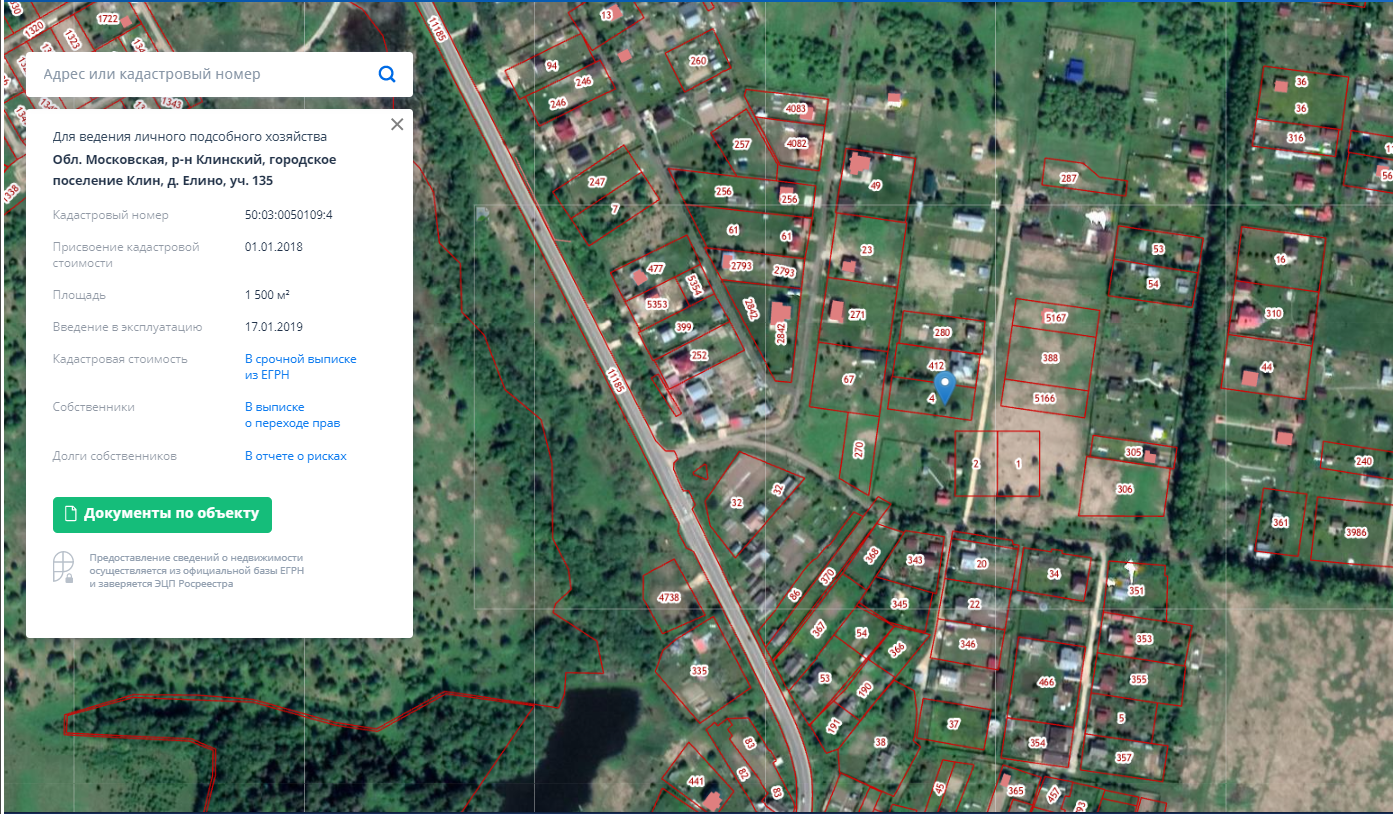
Task: Select parcel 5167 on the map
Action: 1057,318
